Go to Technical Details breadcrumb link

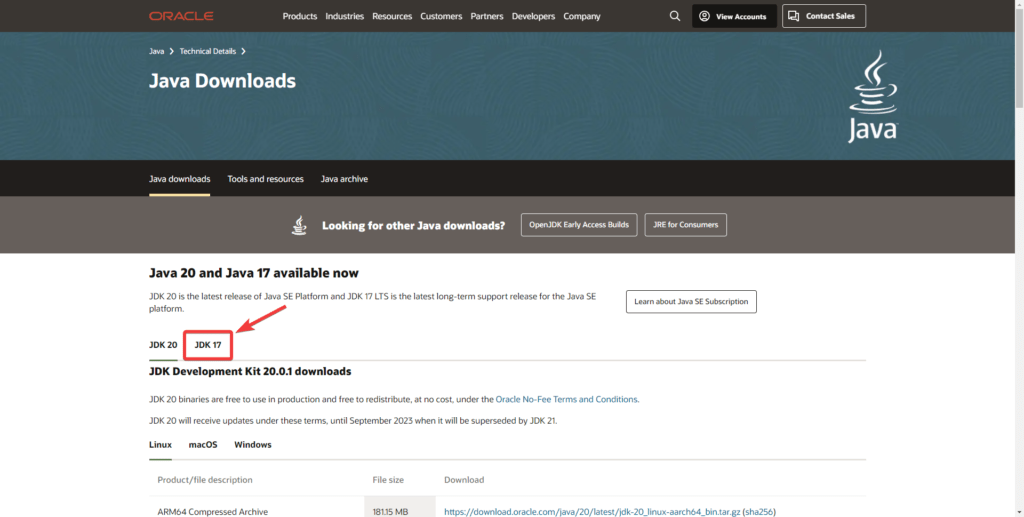[208, 51]
